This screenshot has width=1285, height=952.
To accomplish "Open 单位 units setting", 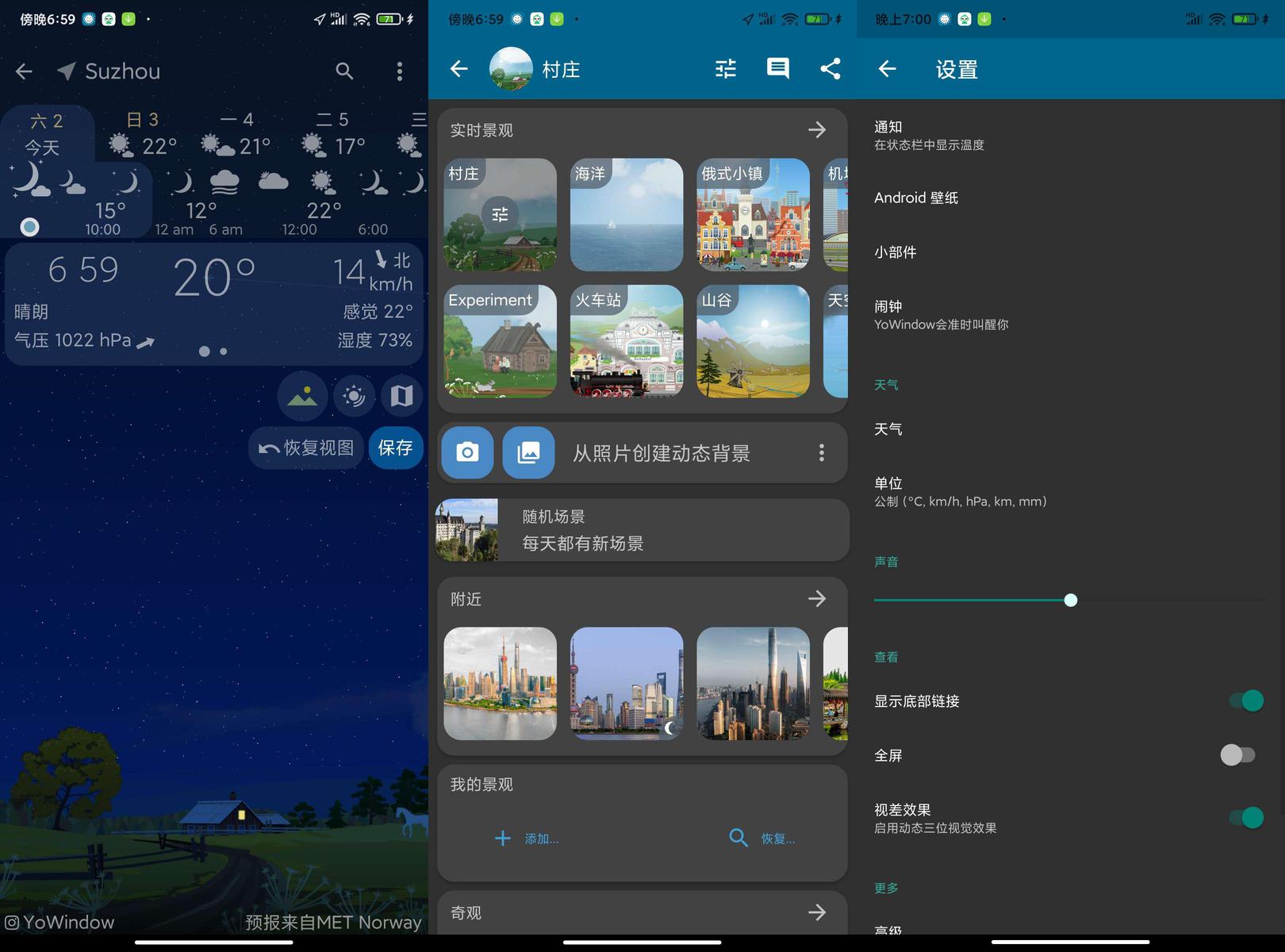I will [1071, 491].
